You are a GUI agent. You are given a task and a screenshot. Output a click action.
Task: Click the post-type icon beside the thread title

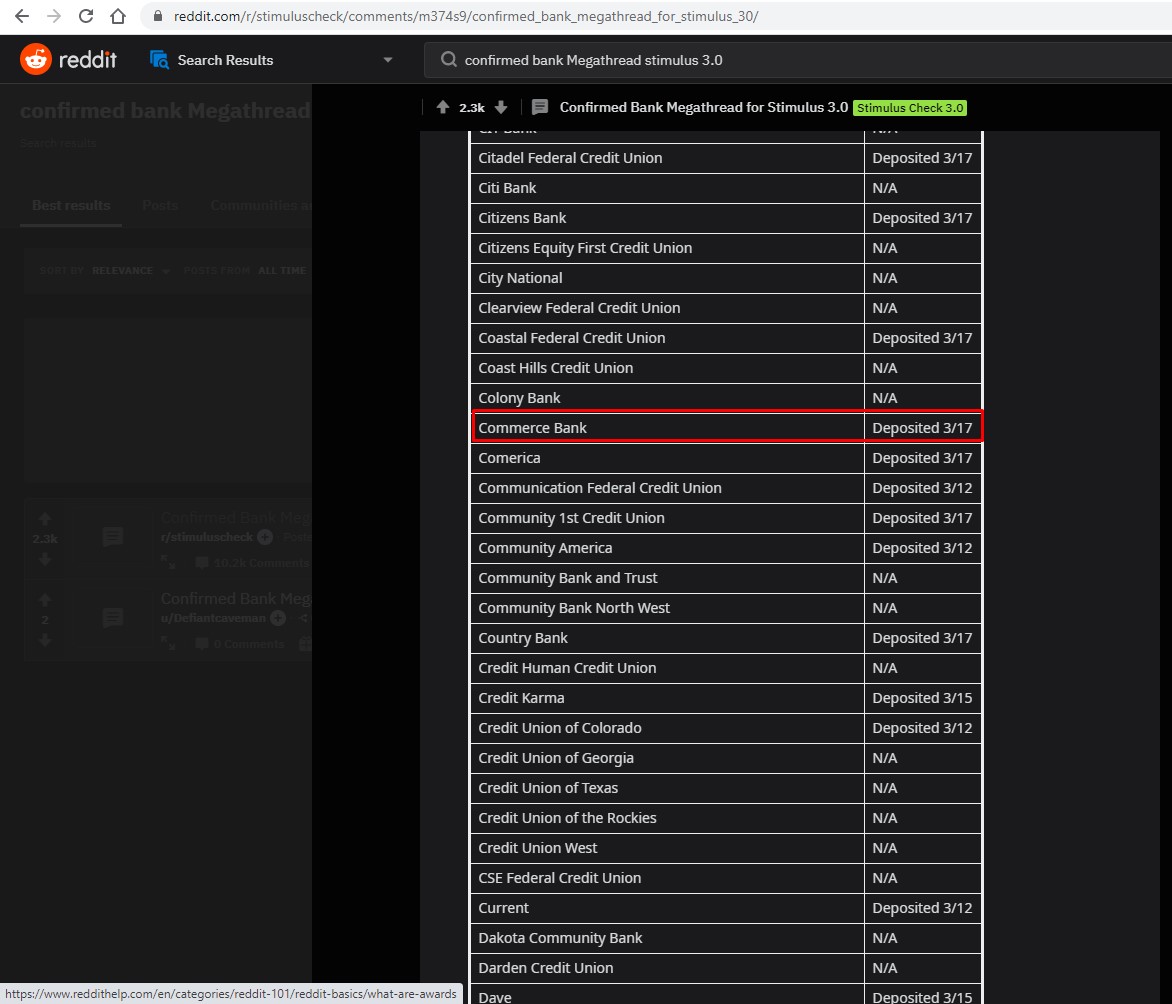pyautogui.click(x=539, y=107)
